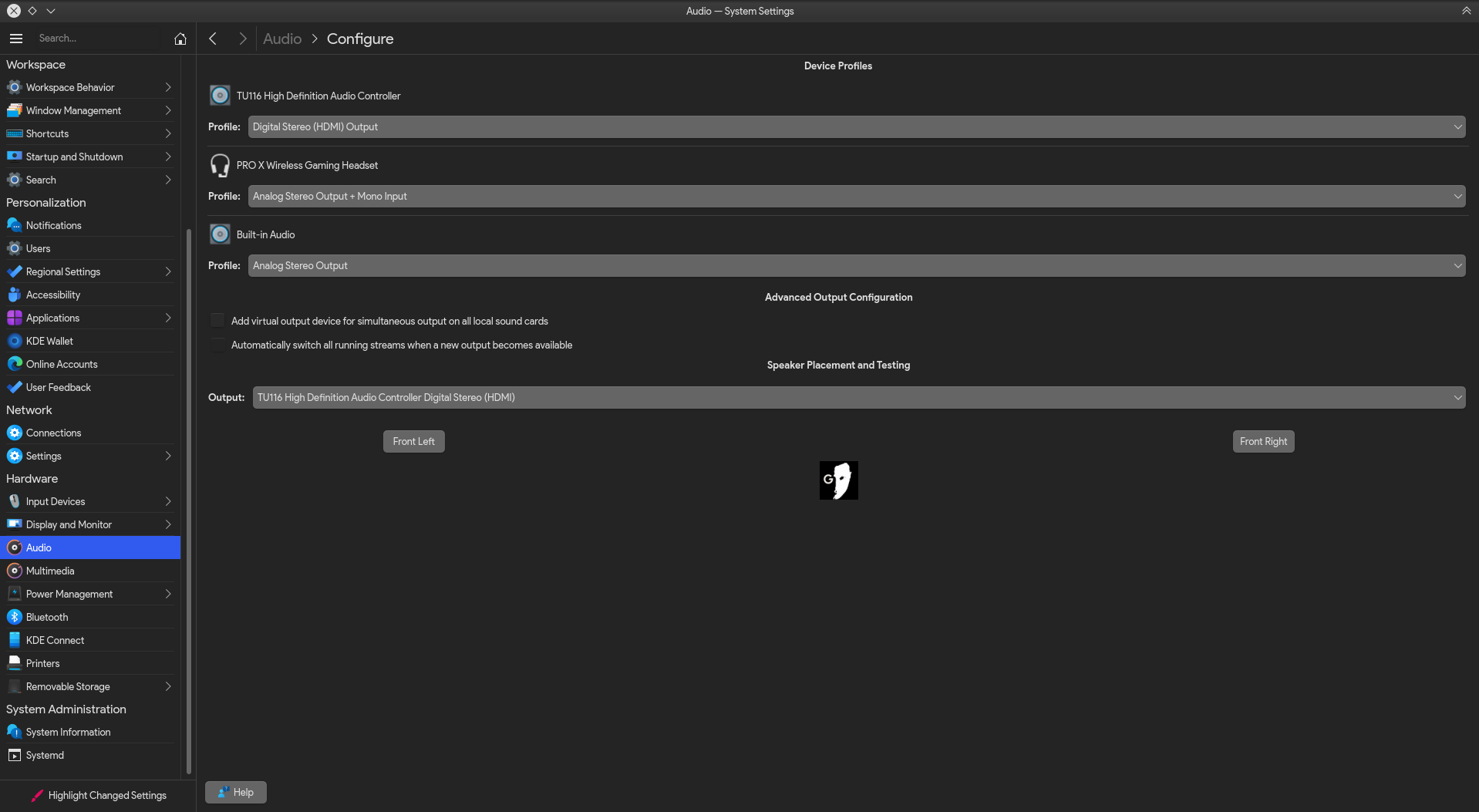Click the pin window diamond icon

32,11
